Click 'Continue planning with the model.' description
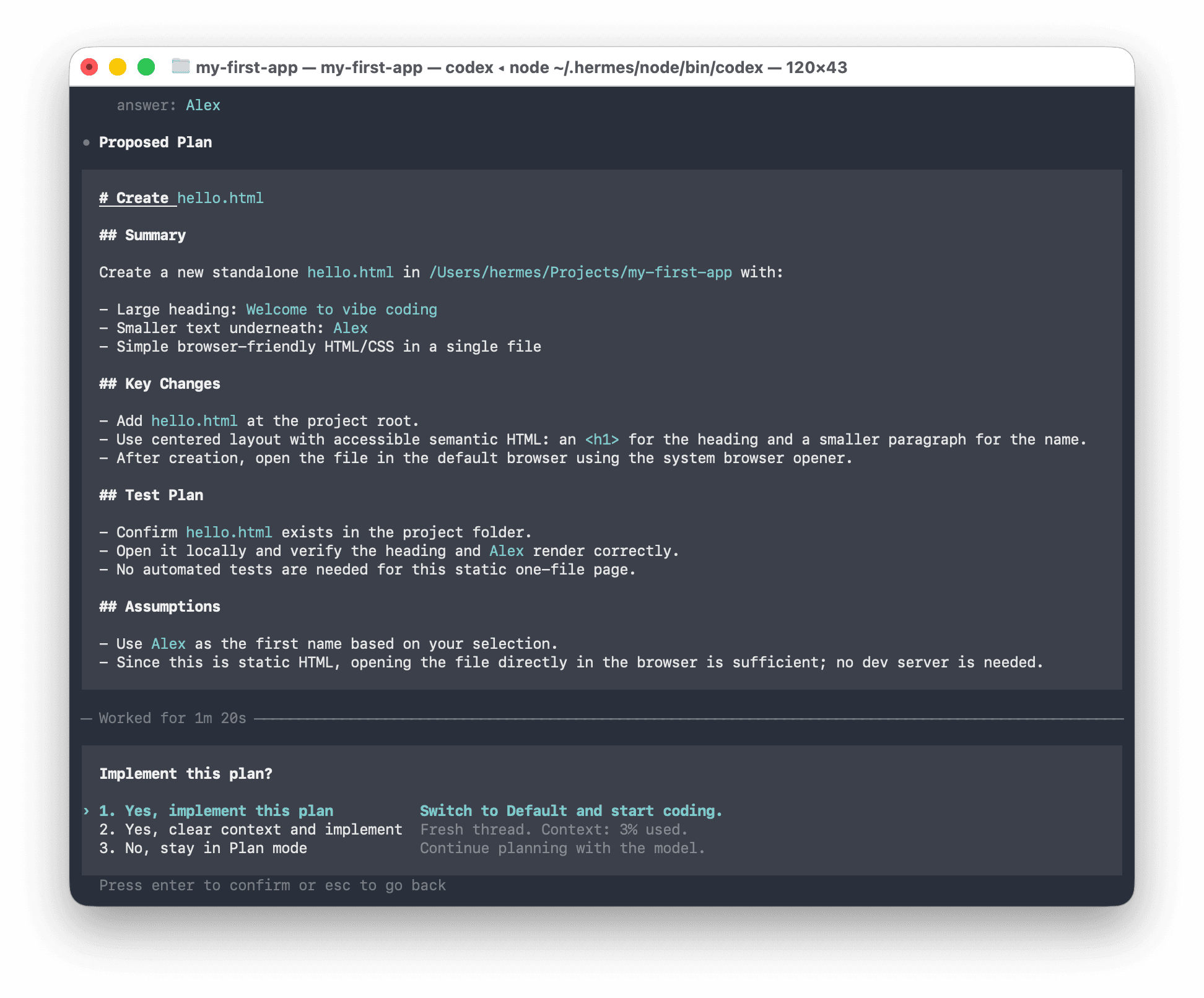This screenshot has width=1204, height=998. (562, 848)
